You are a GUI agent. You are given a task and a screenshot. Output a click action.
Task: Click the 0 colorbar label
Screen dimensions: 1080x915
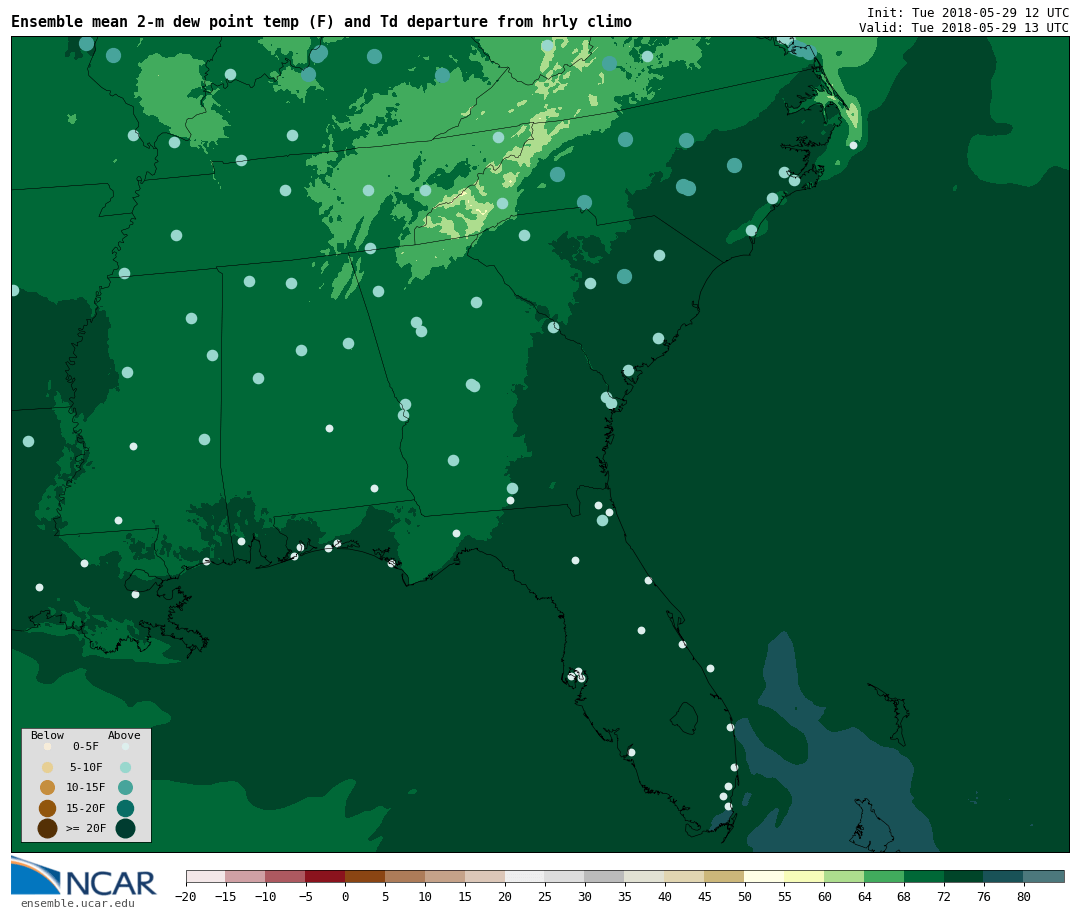point(345,896)
